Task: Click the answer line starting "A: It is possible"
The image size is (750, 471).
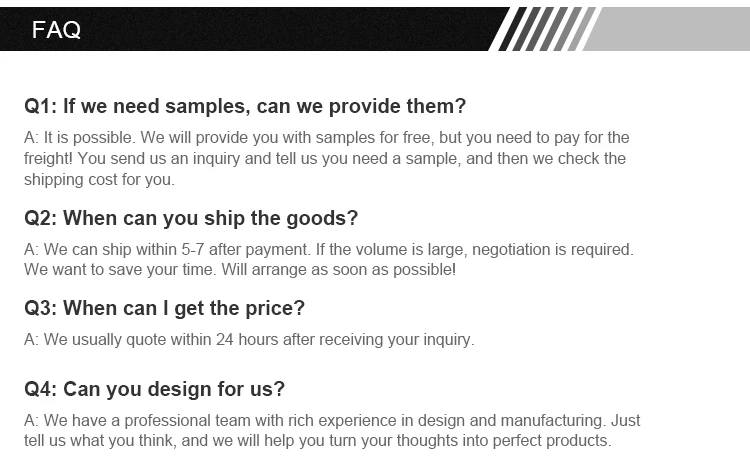Action: pos(326,138)
